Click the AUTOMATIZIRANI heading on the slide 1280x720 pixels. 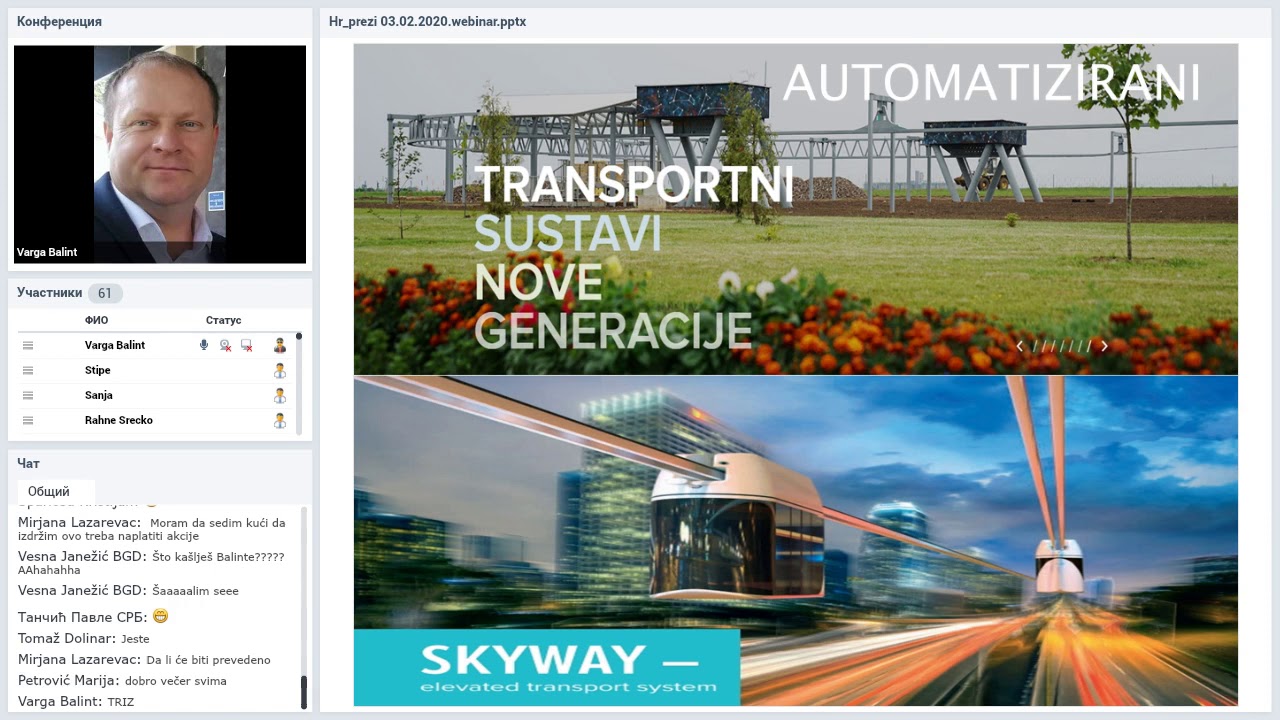coord(991,82)
